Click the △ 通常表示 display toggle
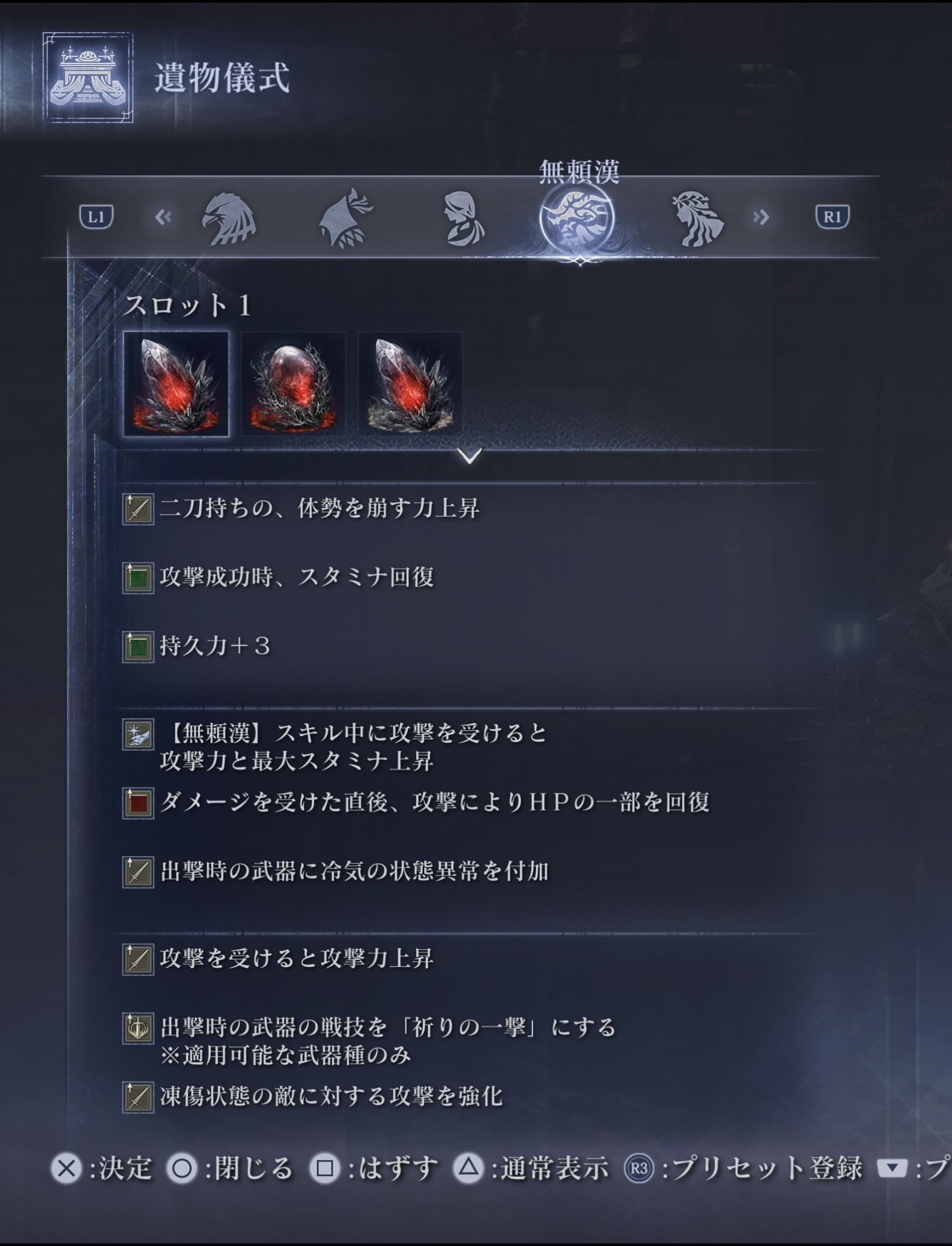The image size is (952, 1246). 531,1169
